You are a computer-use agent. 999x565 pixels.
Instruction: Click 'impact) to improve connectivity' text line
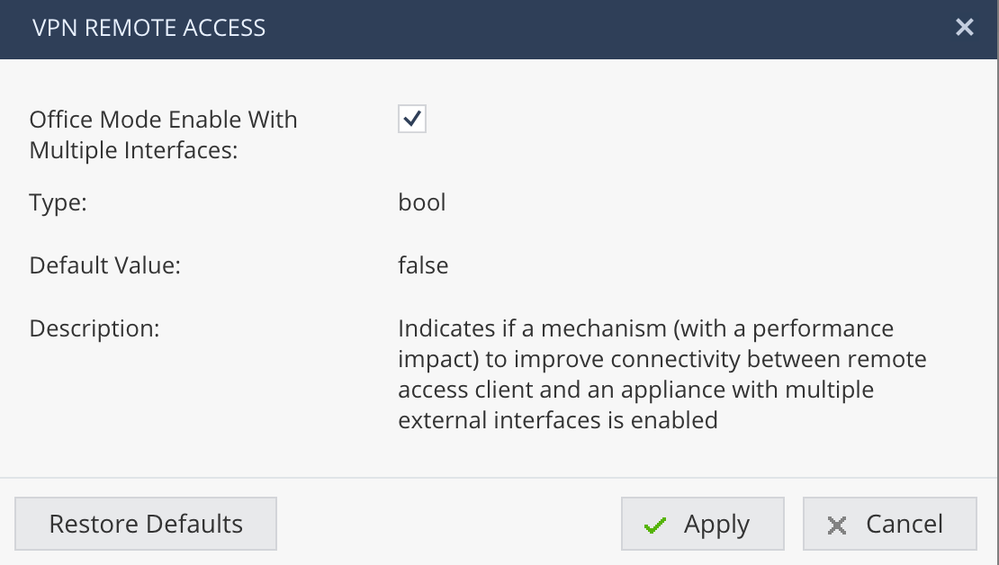(x=662, y=359)
